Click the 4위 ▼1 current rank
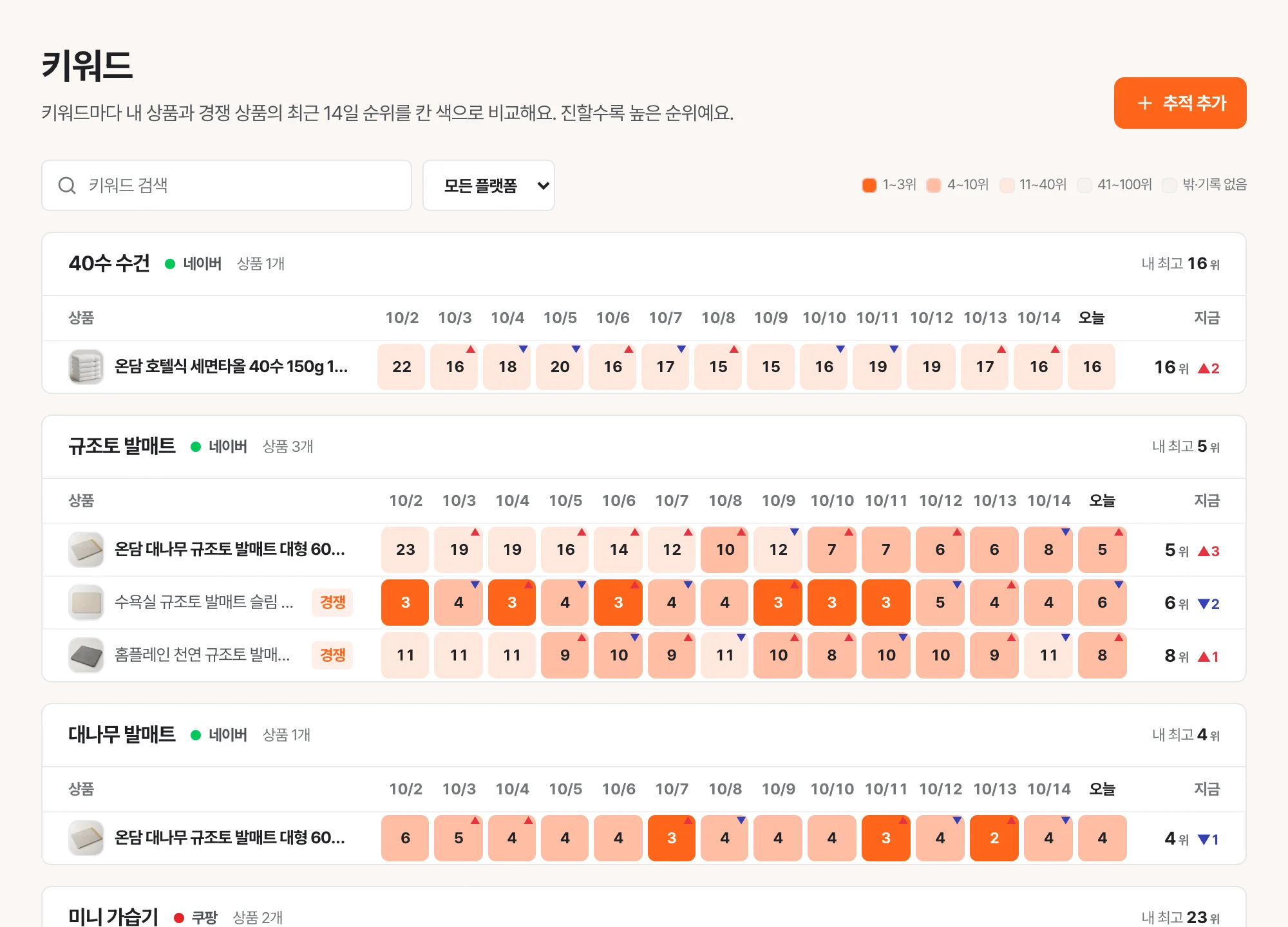Image resolution: width=1288 pixels, height=927 pixels. [x=1192, y=839]
